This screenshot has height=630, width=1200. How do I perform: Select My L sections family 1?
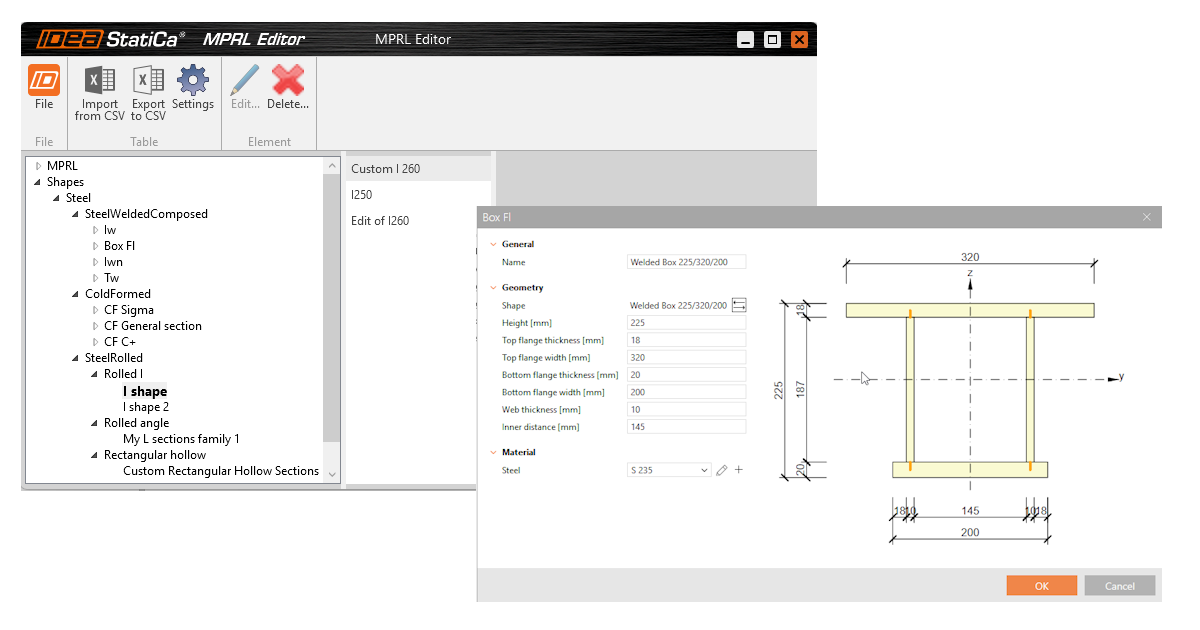pos(180,438)
